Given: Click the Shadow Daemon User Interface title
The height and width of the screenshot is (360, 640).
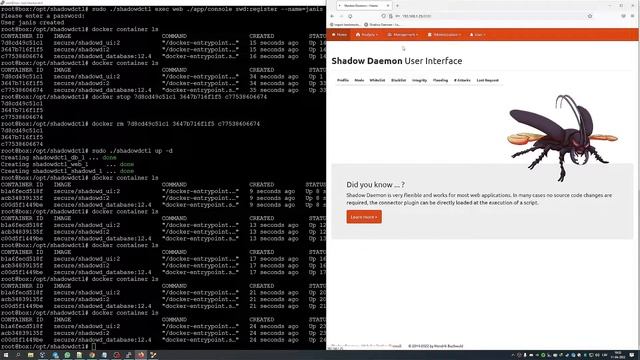Looking at the screenshot, I should 397,61.
